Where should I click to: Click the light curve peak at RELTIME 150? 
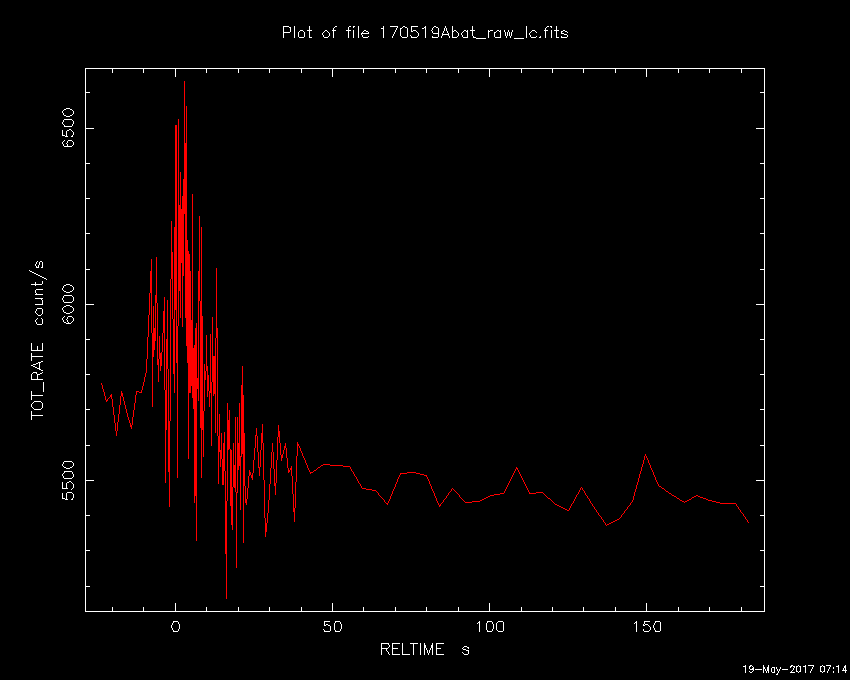click(646, 455)
